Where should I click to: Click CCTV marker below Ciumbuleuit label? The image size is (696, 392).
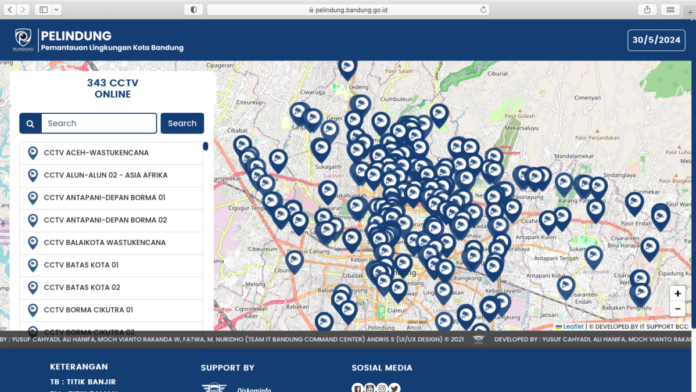(380, 123)
